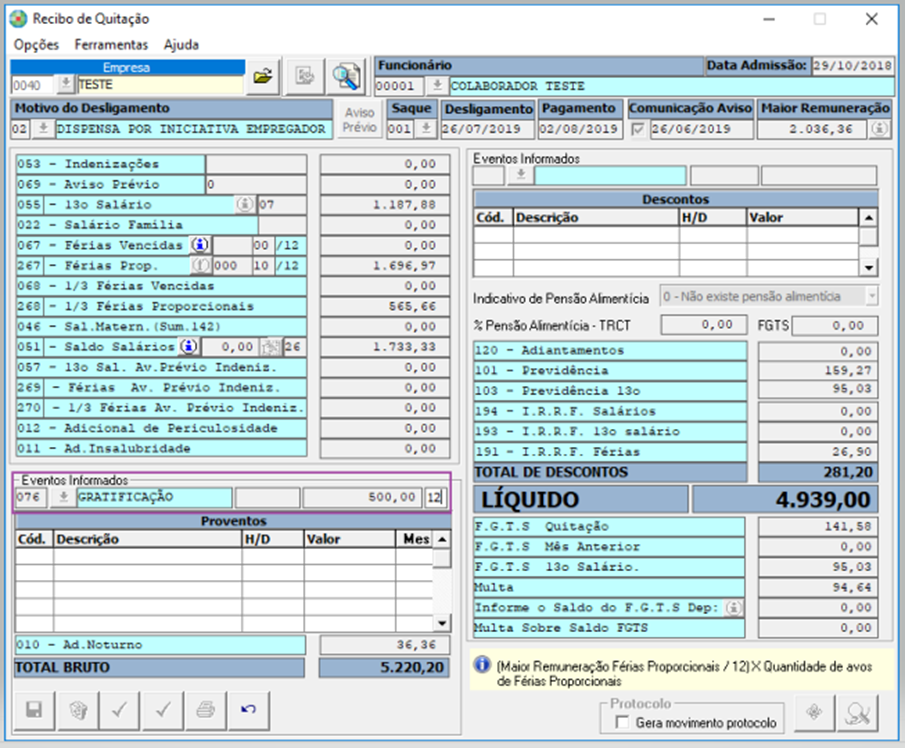Open the company folder icon
The width and height of the screenshot is (905, 748).
(x=263, y=76)
